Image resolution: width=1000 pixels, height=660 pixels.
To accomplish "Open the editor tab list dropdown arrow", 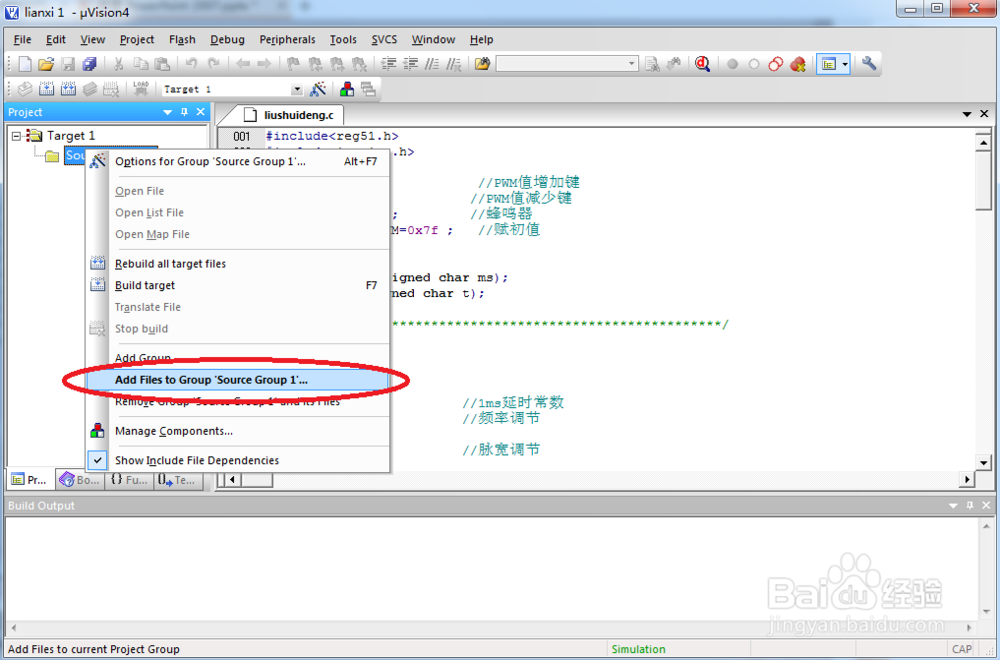I will [x=967, y=114].
